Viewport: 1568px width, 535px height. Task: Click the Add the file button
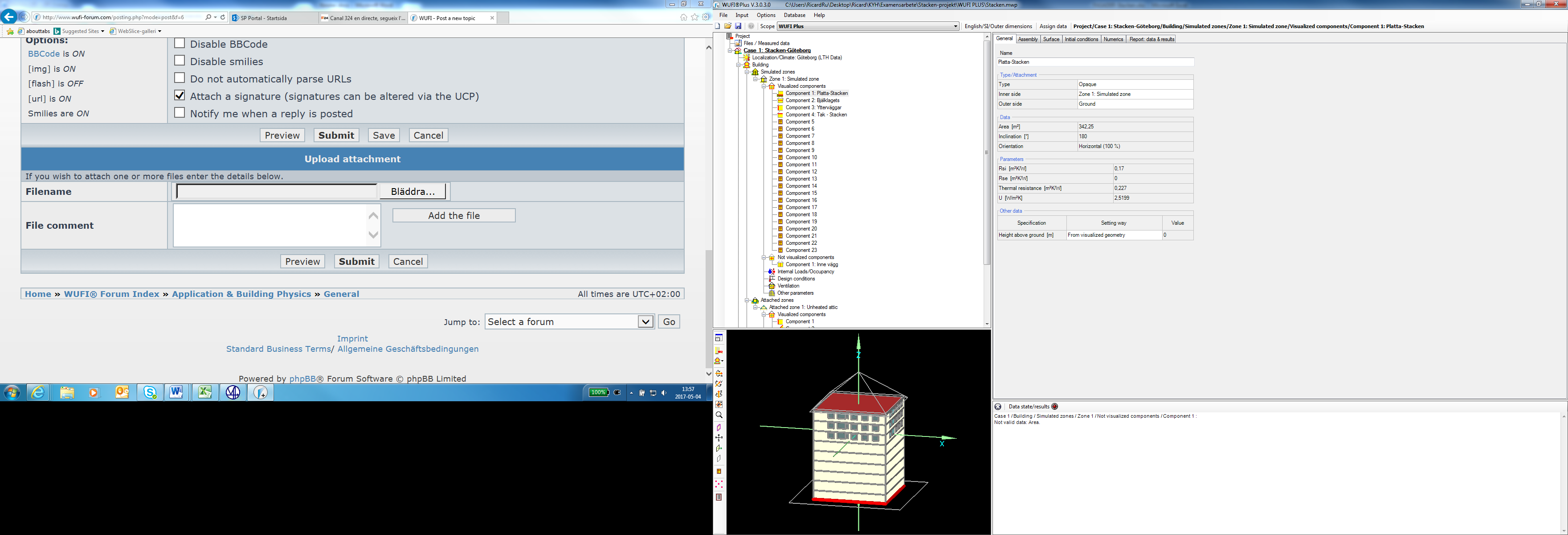[x=453, y=216]
